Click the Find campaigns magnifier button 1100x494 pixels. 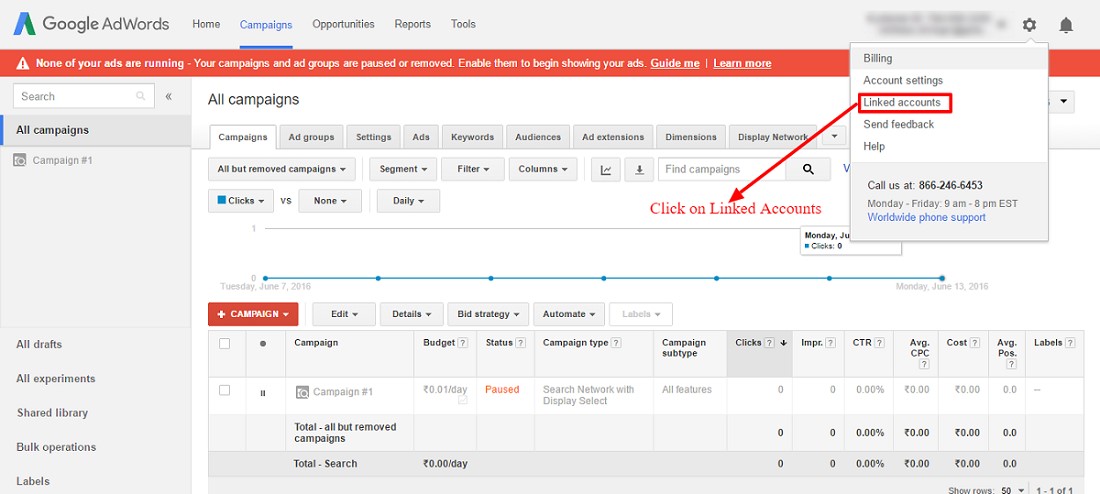pyautogui.click(x=808, y=169)
